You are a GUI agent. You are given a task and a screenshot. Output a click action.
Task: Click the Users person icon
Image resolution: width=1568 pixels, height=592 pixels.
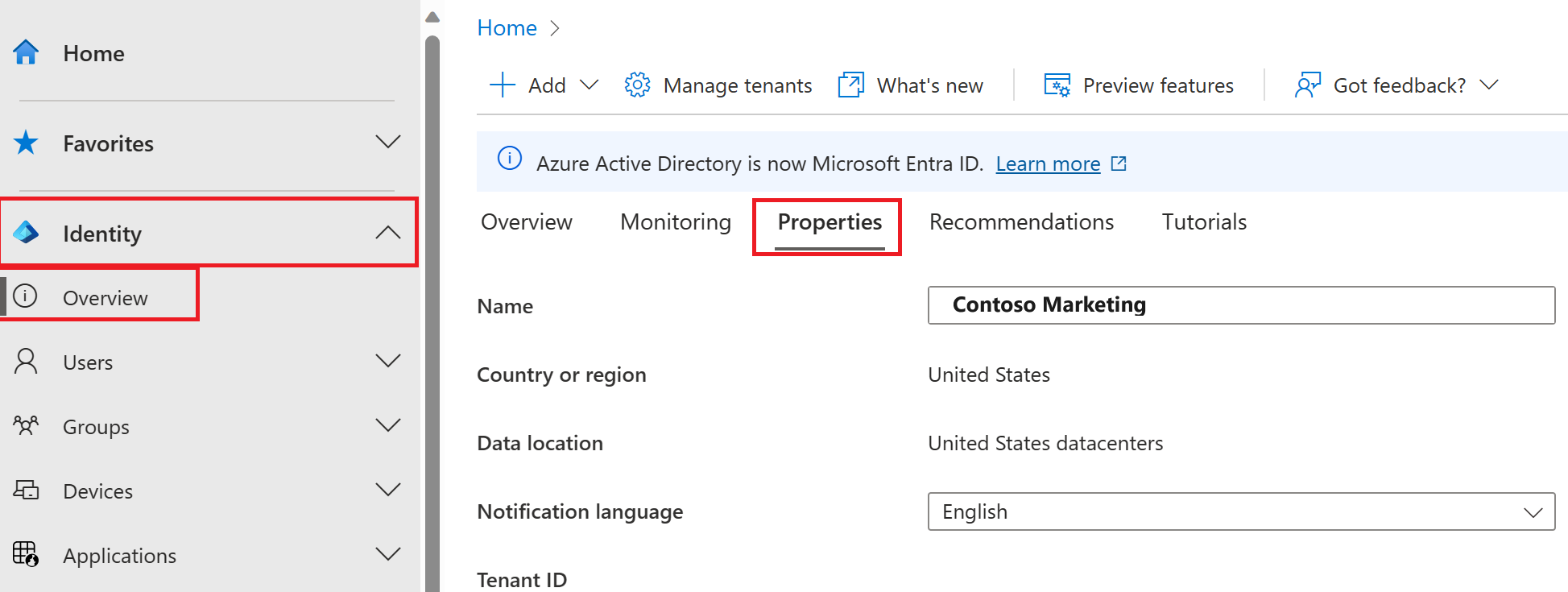(x=26, y=362)
